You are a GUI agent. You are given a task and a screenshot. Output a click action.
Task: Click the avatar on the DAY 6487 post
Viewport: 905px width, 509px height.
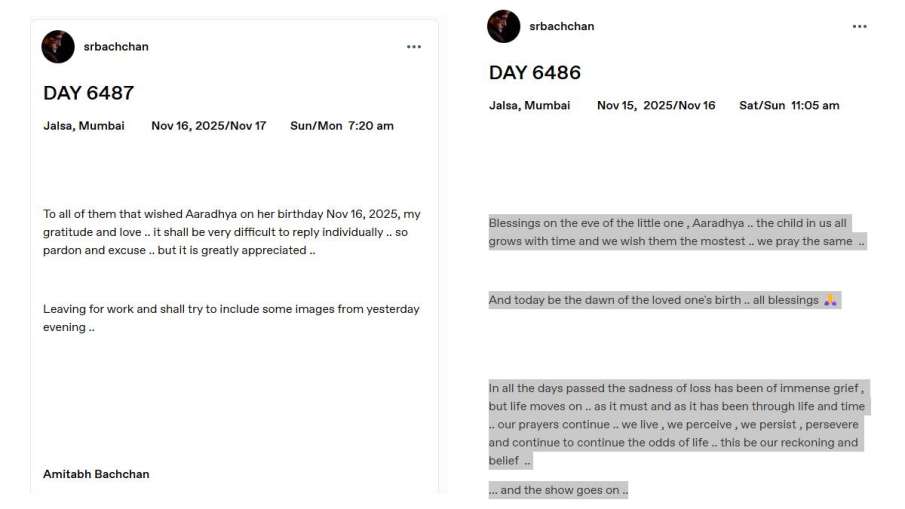pos(58,47)
